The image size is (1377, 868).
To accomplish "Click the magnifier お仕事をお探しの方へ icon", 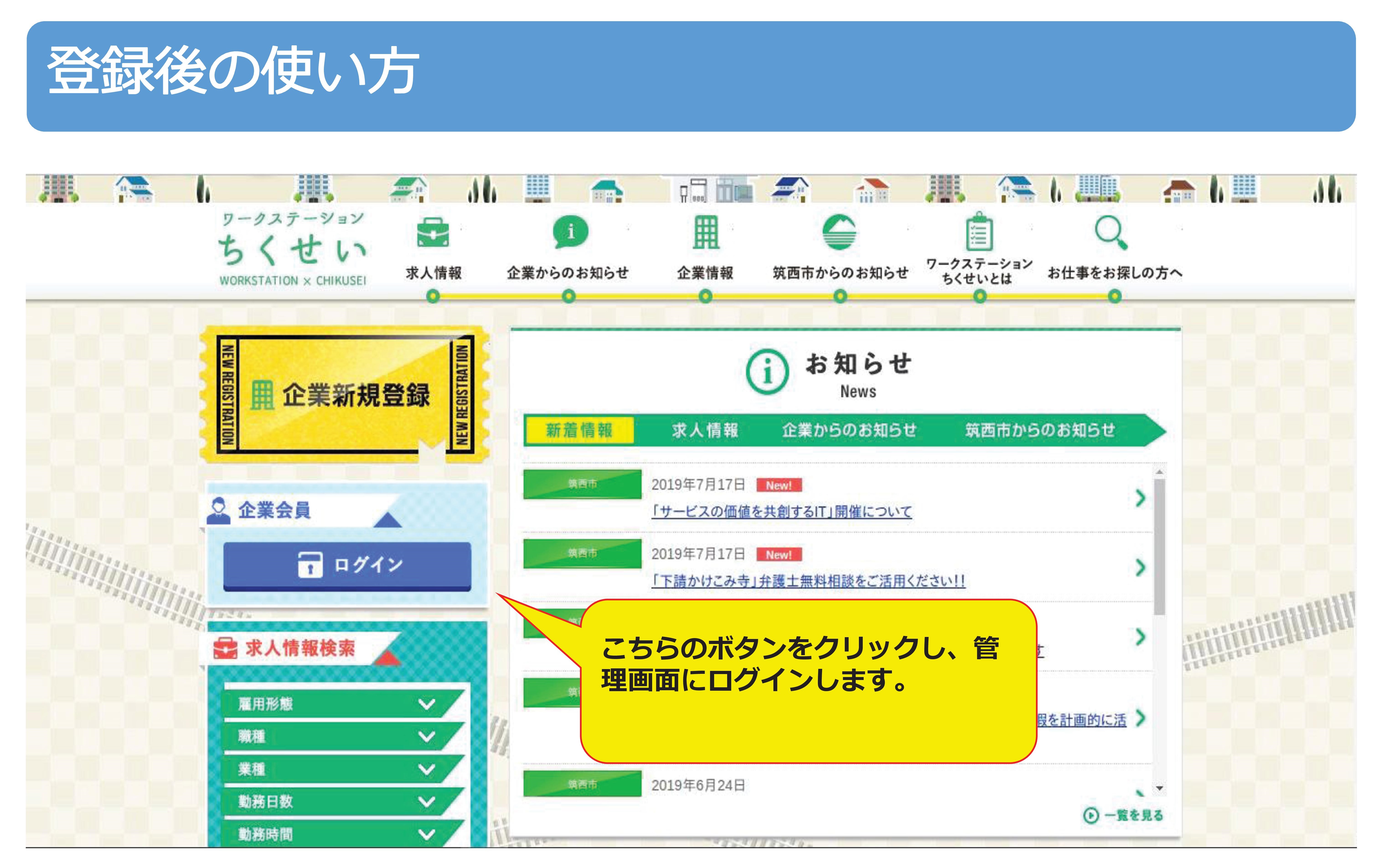I will click(x=1111, y=232).
